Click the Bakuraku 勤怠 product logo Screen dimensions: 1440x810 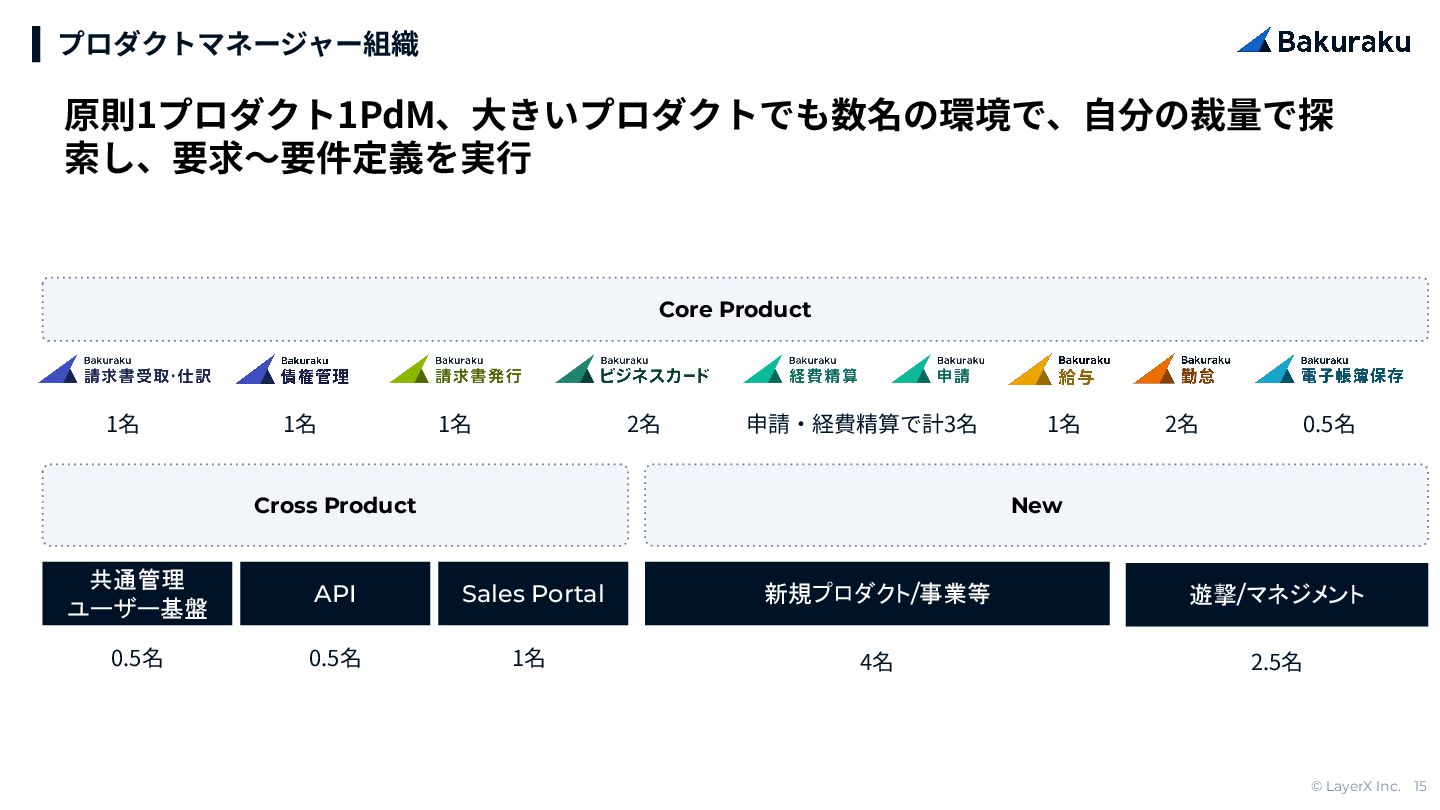[1182, 370]
